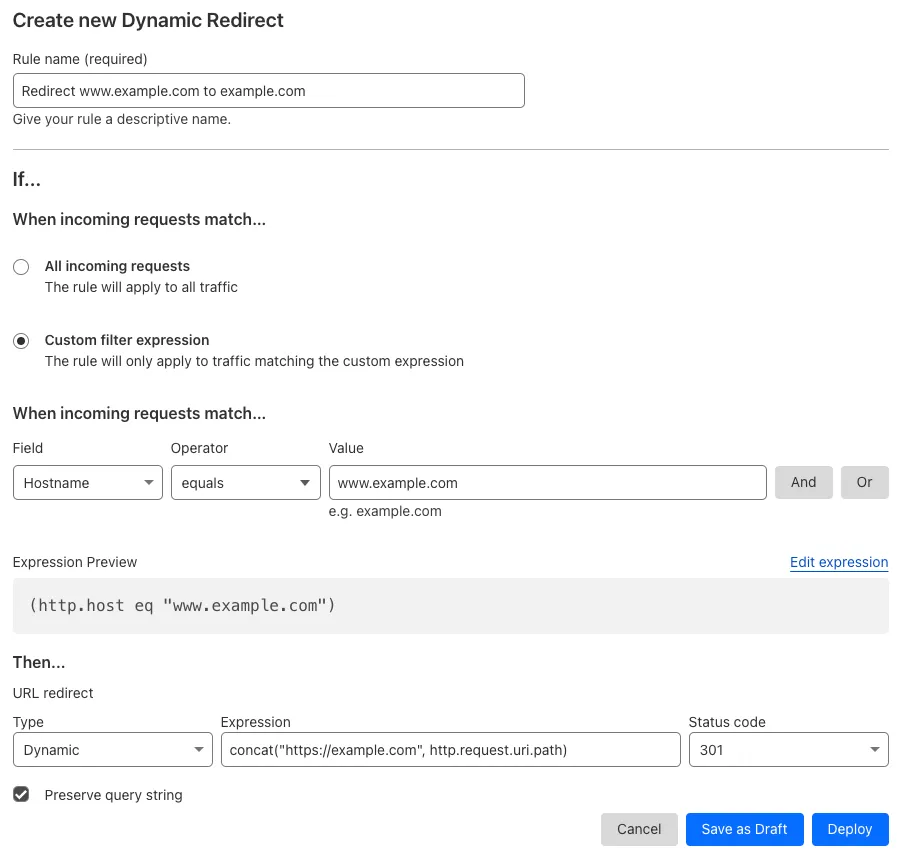Image resolution: width=907 pixels, height=859 pixels.
Task: Open the redirect Type dropdown showing Dynamic
Action: [112, 749]
